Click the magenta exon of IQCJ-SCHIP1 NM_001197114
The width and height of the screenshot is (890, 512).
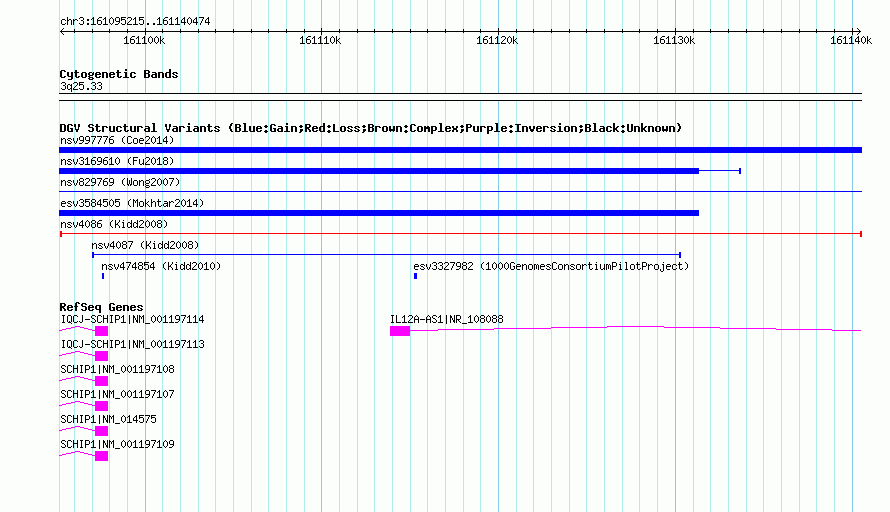pos(102,331)
